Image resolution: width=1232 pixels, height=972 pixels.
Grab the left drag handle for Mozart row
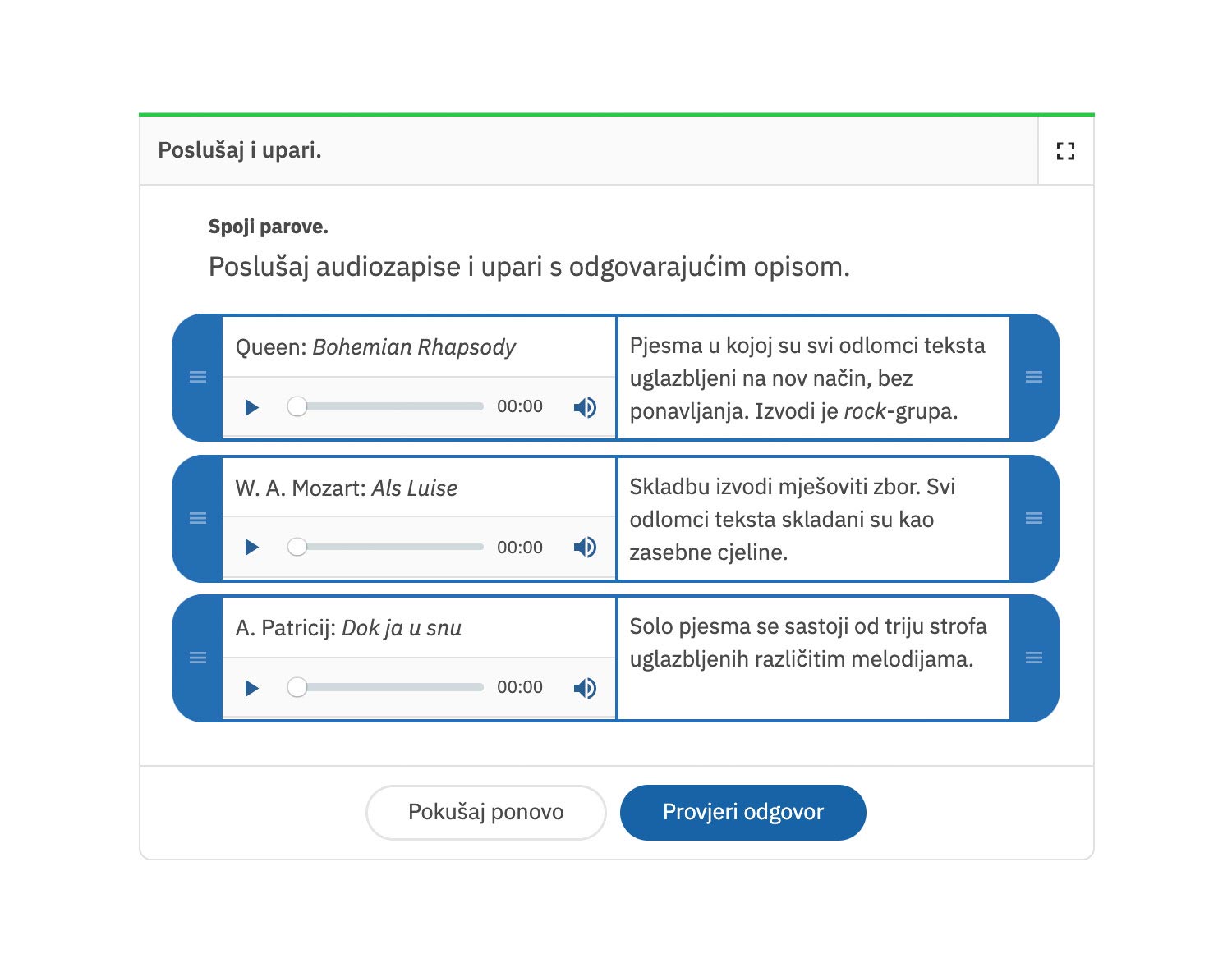tap(198, 518)
